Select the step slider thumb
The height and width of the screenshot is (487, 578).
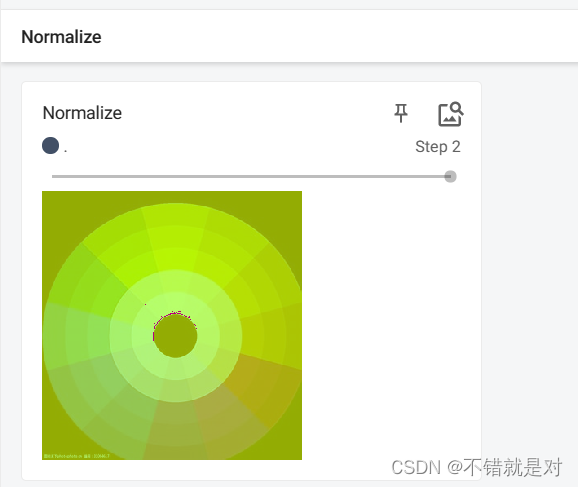coord(450,176)
